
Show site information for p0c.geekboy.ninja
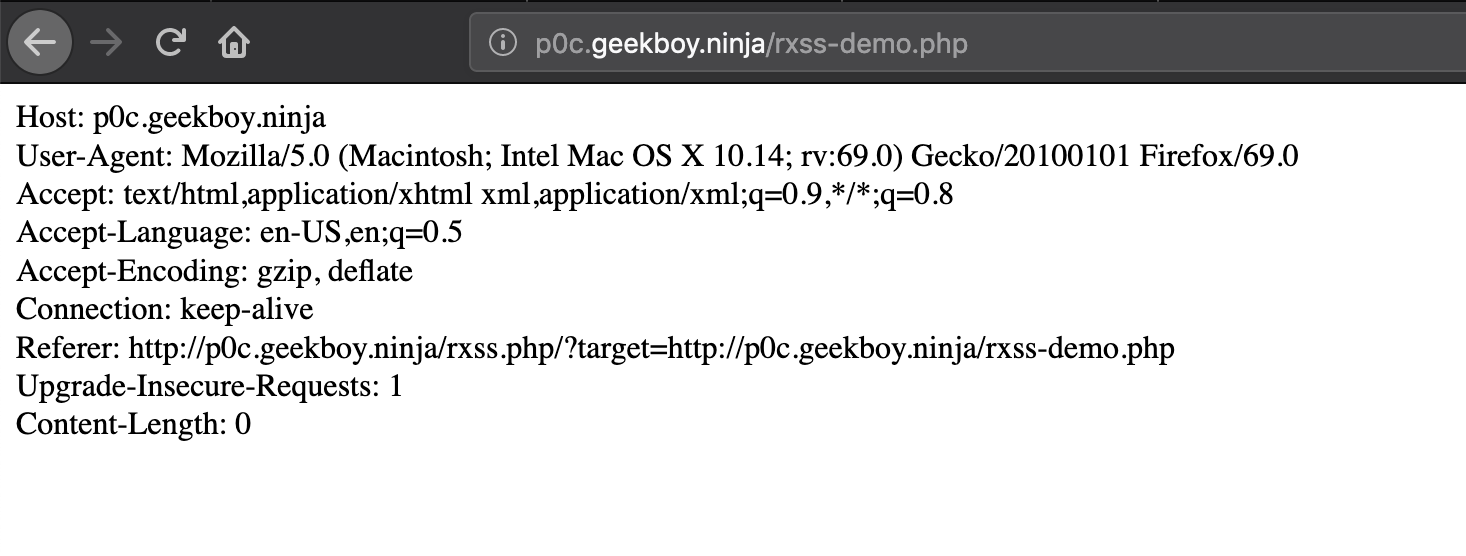(502, 44)
